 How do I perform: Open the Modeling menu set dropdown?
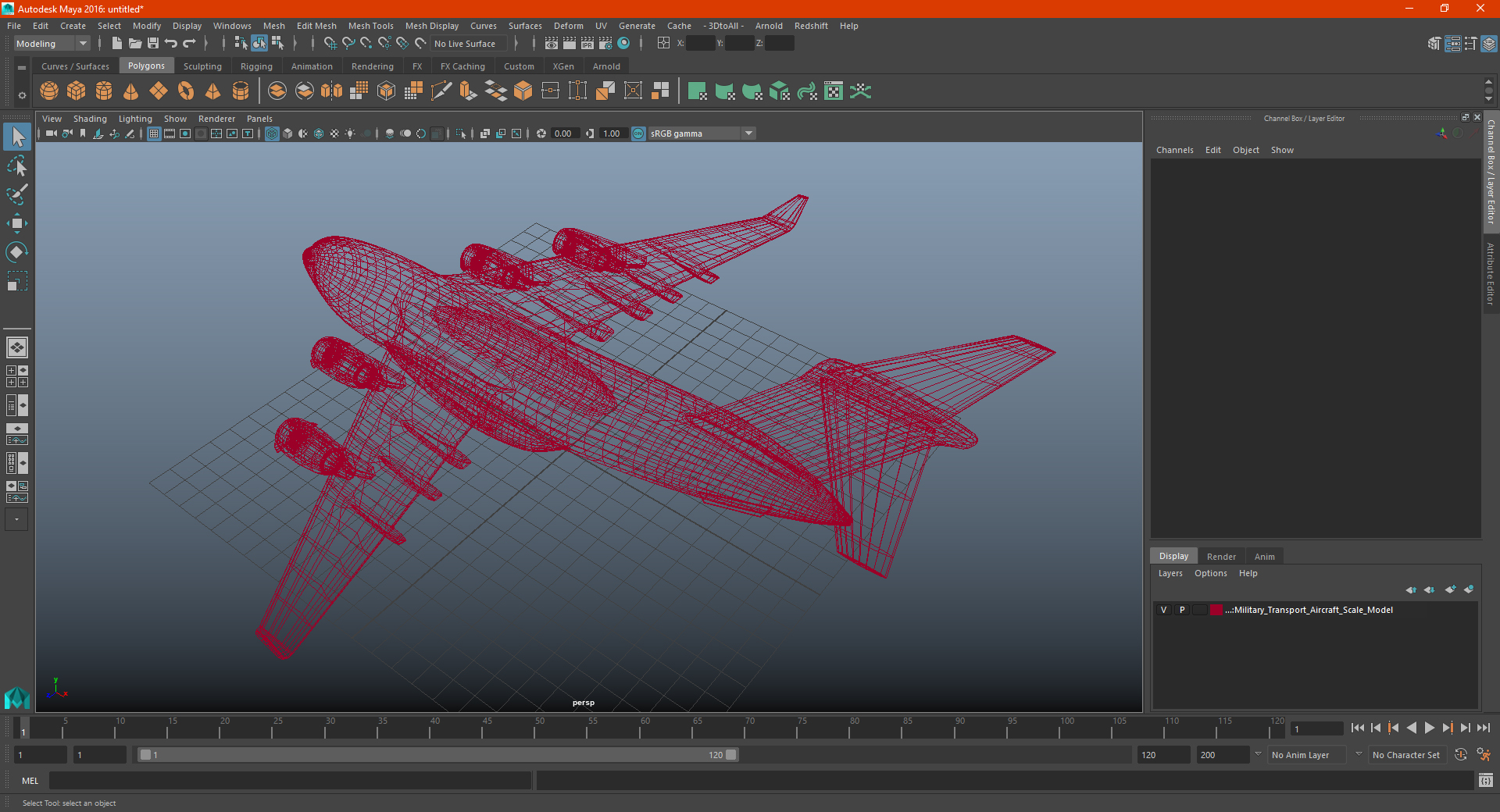tap(52, 44)
